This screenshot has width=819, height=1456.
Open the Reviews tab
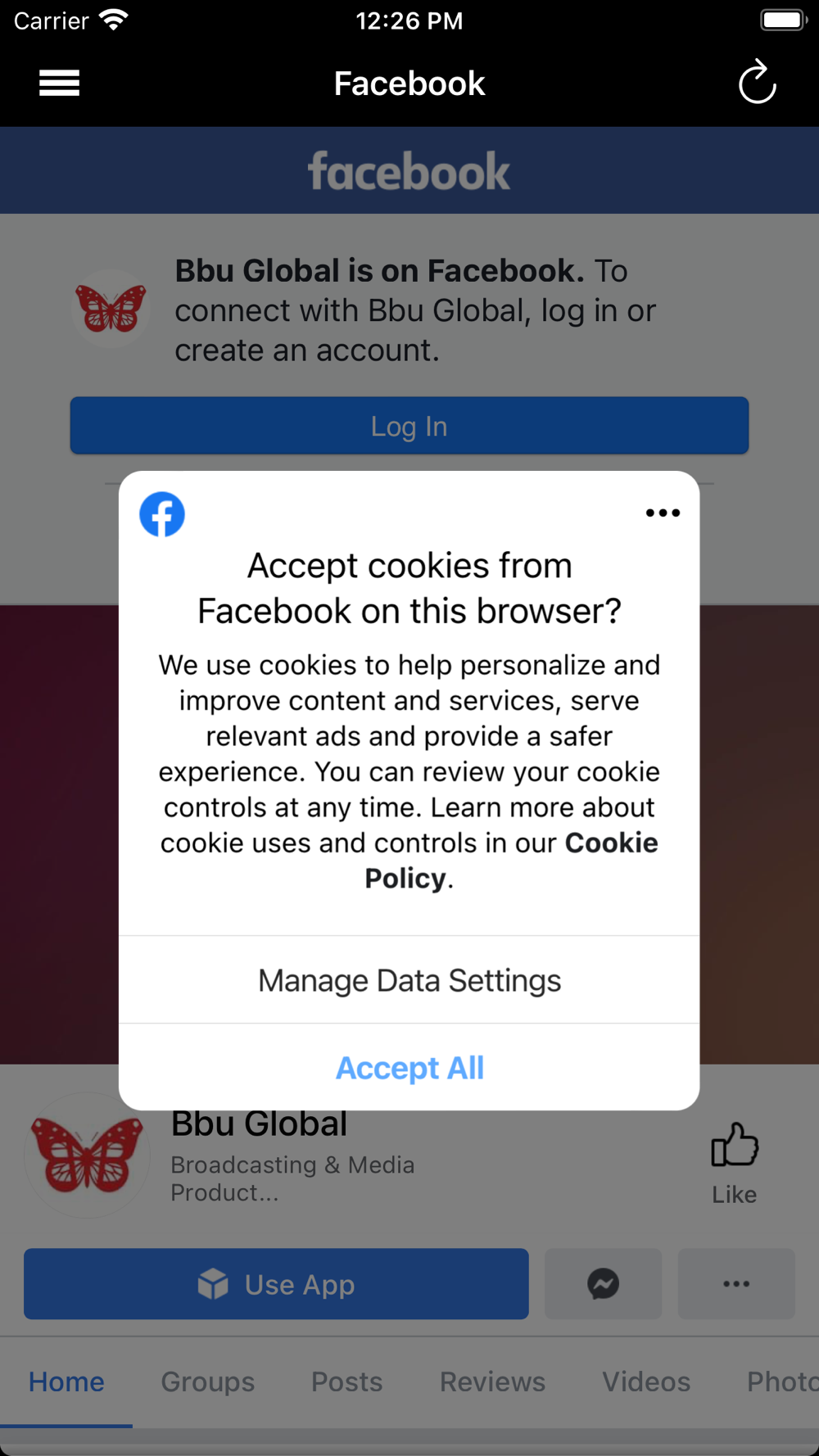[x=492, y=1381]
